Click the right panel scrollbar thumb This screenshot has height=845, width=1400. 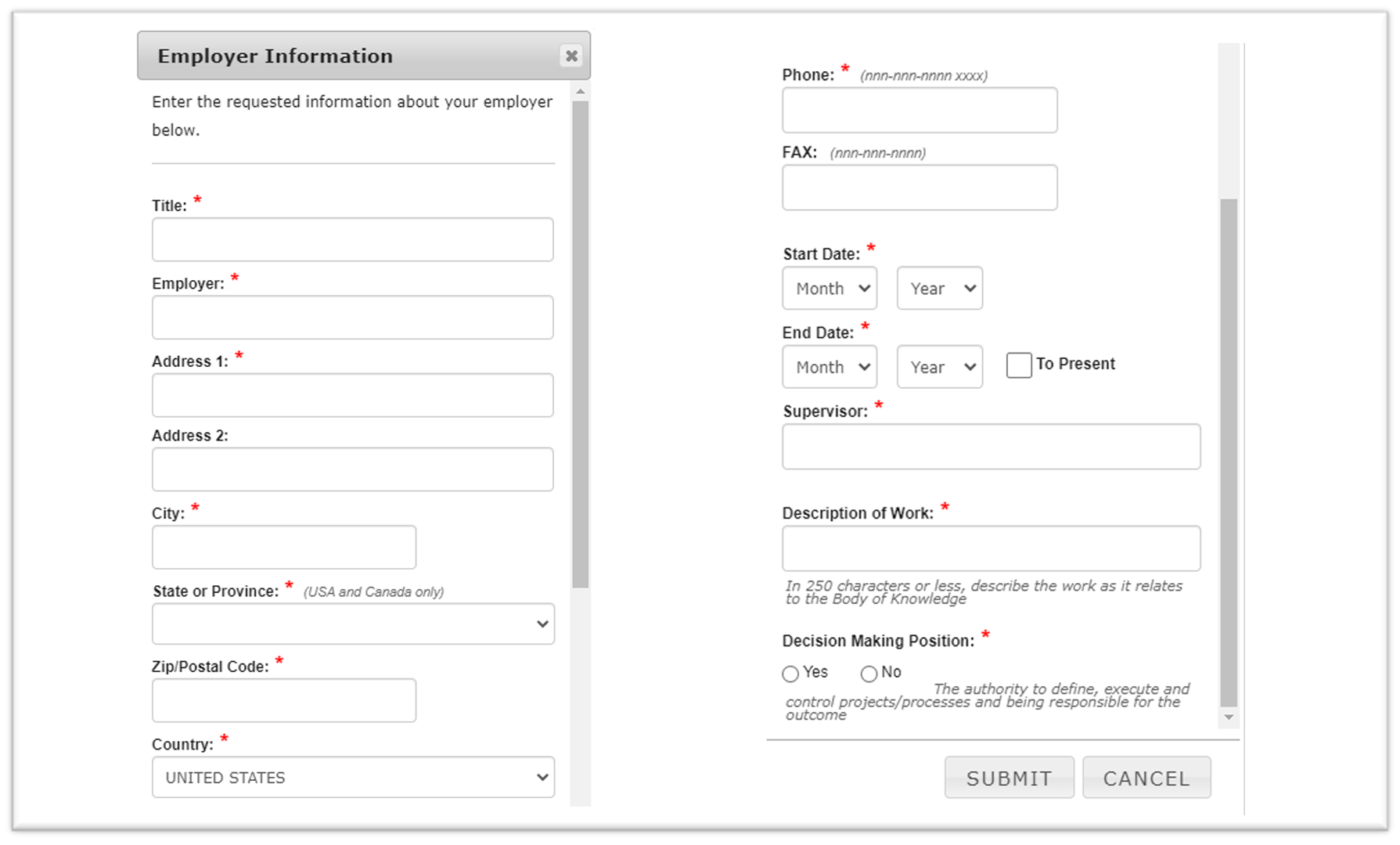coord(1229,452)
